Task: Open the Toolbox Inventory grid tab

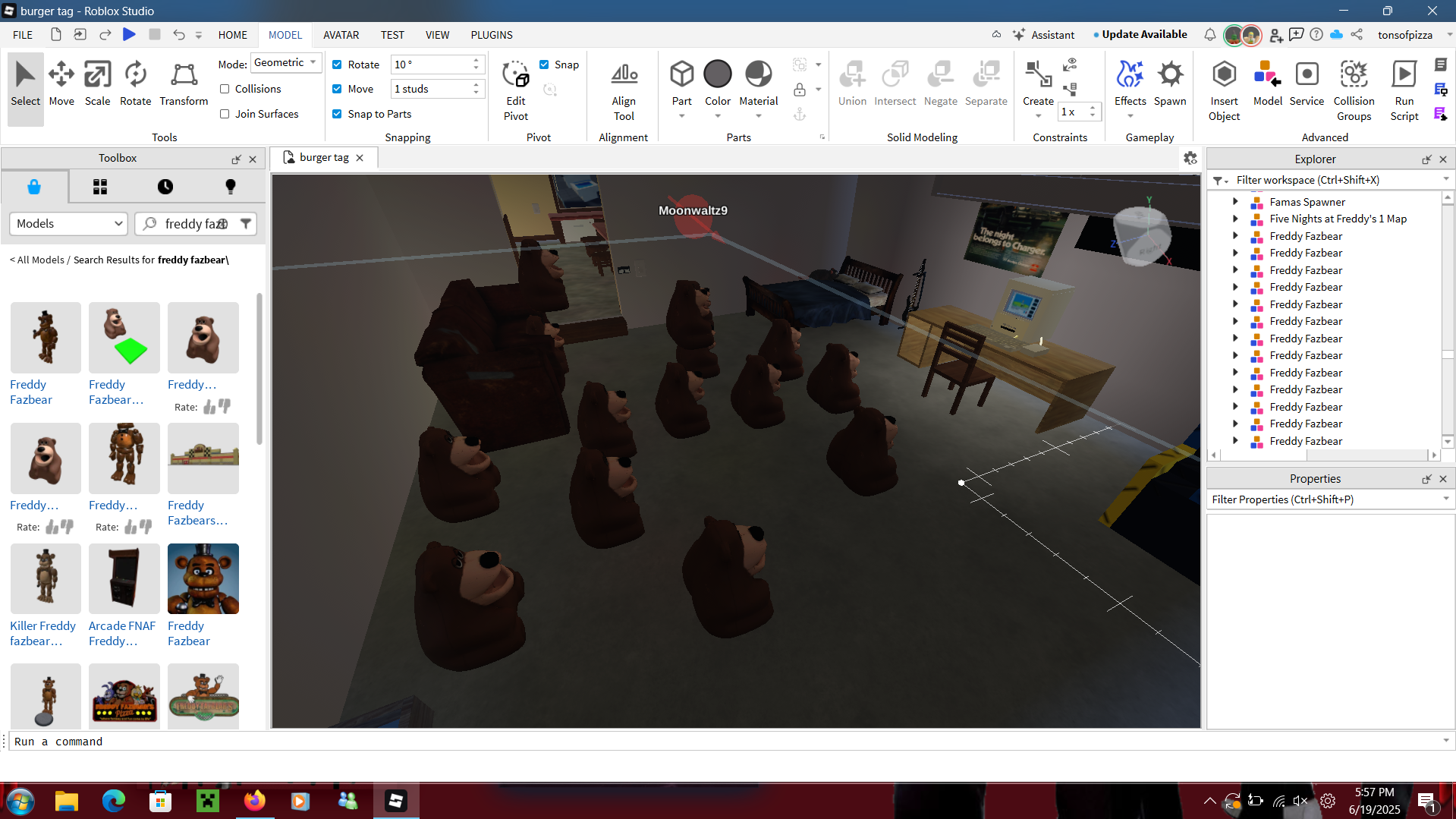Action: 100,187
